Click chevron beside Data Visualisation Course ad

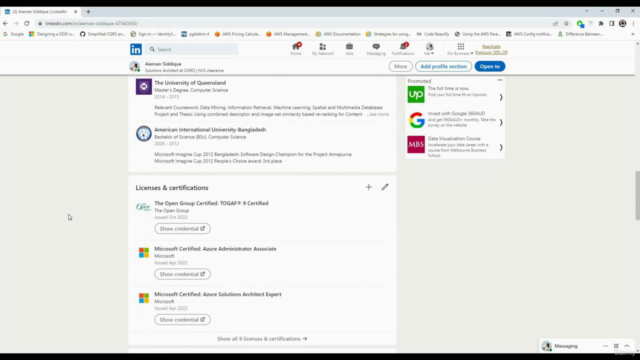pyautogui.click(x=501, y=147)
